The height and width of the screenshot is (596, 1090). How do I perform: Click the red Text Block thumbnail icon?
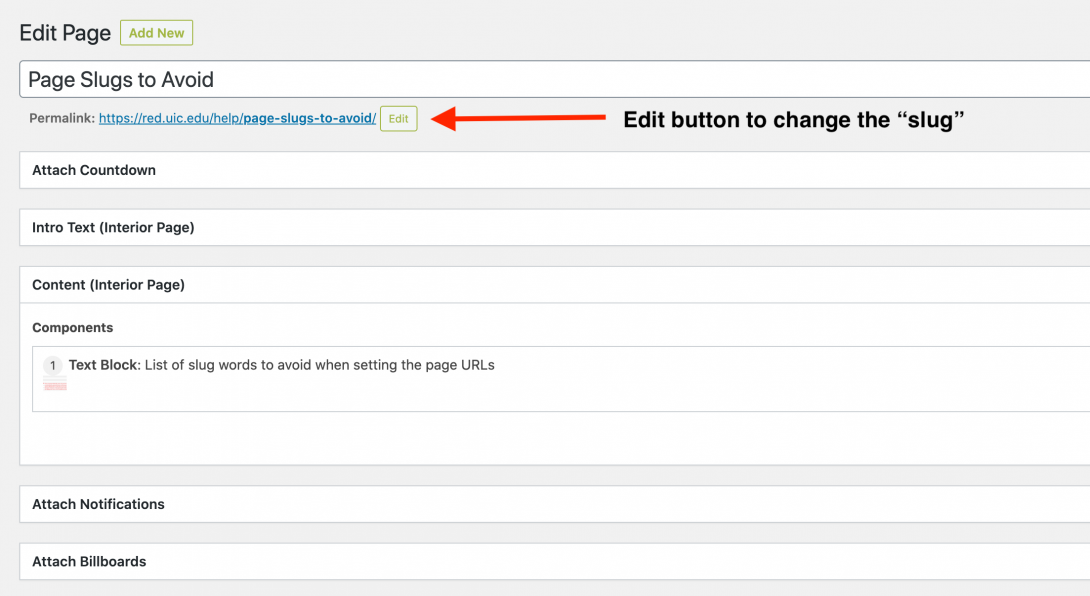click(55, 385)
